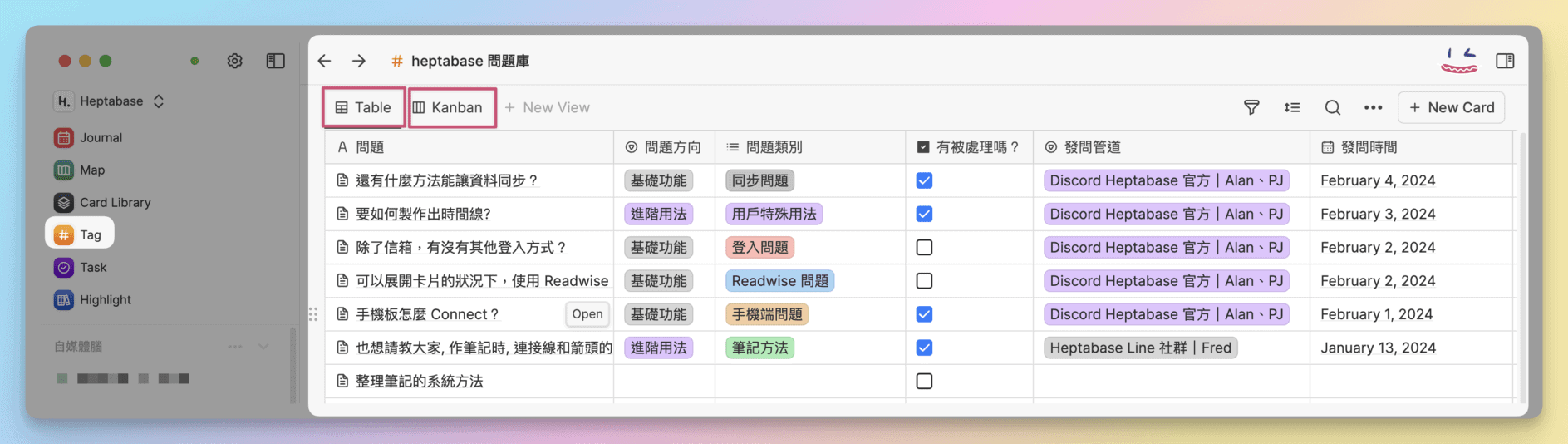Click the Task checkmark icon
This screenshot has height=444, width=1568.
tap(64, 267)
